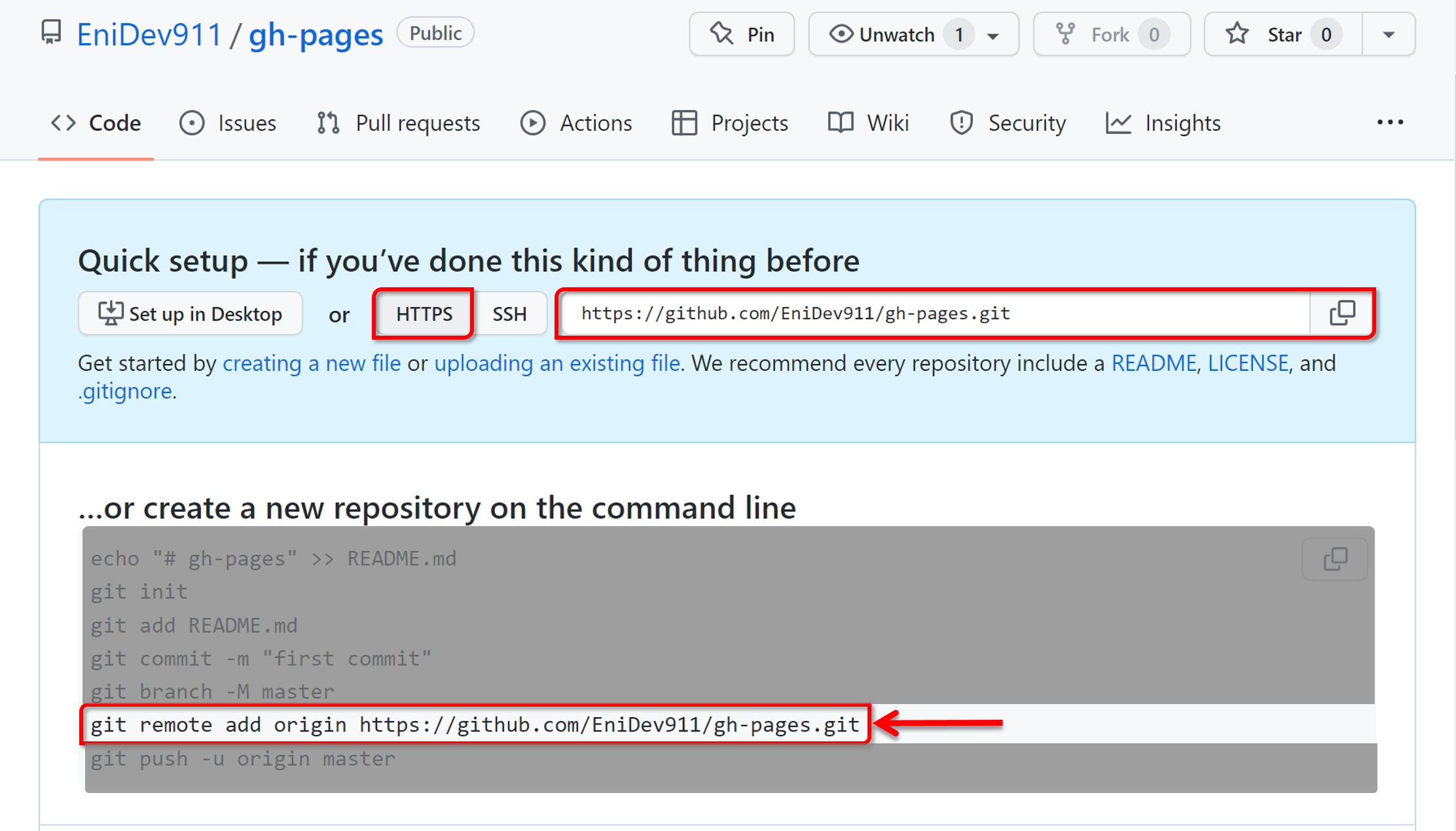Click the echo README.md command line
This screenshot has height=831, width=1456.
[x=274, y=559]
